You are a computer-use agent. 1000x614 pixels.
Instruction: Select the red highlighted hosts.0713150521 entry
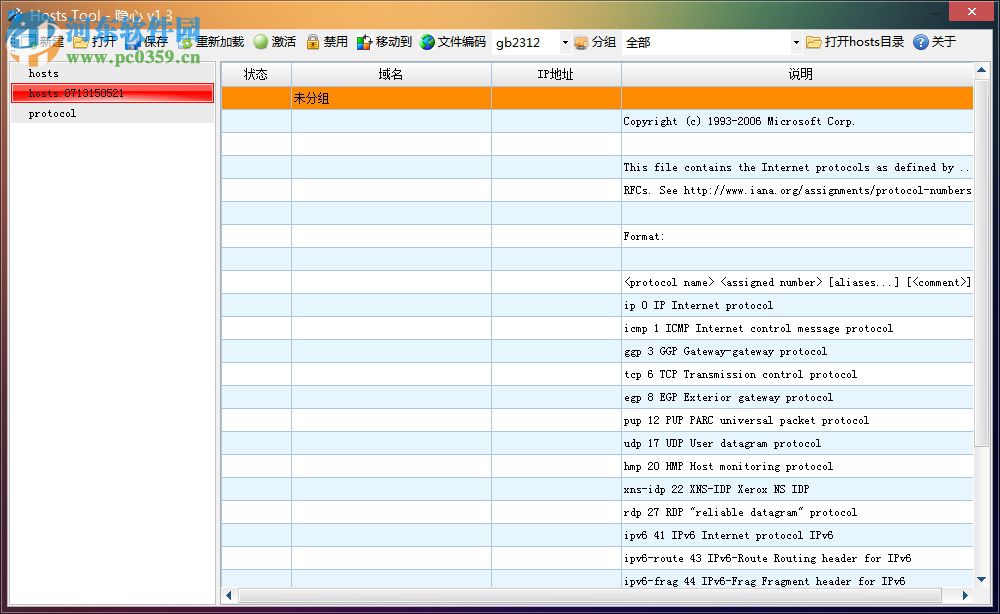click(112, 93)
